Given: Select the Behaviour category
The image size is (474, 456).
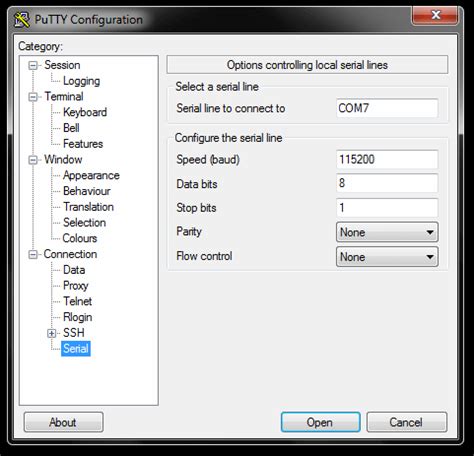Looking at the screenshot, I should tap(87, 191).
